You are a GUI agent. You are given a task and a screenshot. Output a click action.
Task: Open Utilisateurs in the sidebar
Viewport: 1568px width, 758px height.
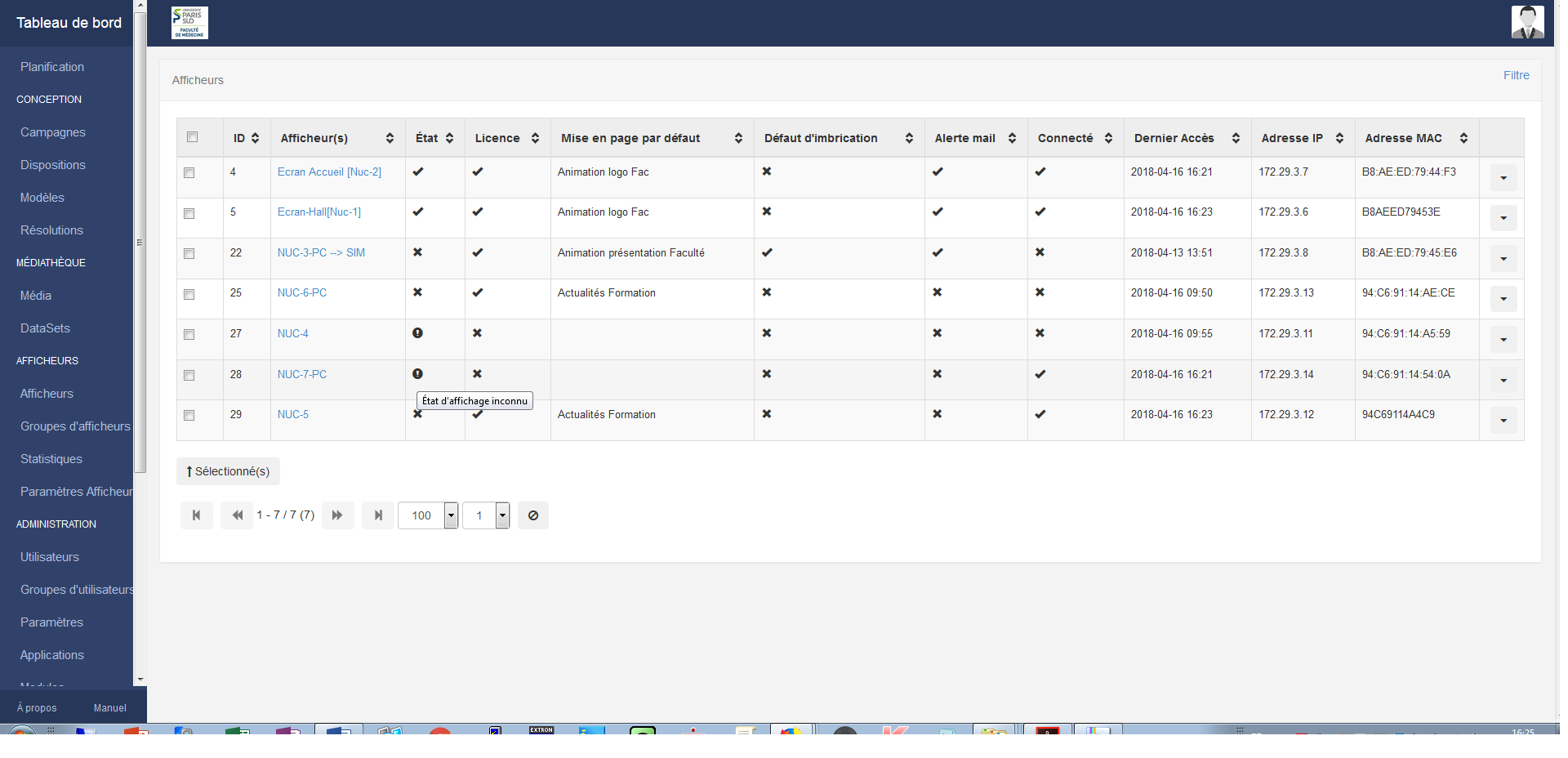[x=50, y=557]
